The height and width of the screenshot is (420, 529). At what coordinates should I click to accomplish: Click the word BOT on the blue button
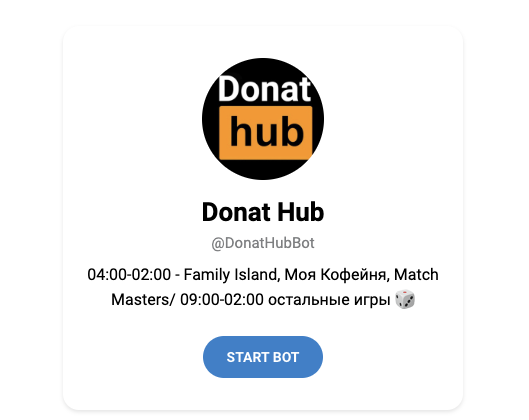pyautogui.click(x=285, y=357)
